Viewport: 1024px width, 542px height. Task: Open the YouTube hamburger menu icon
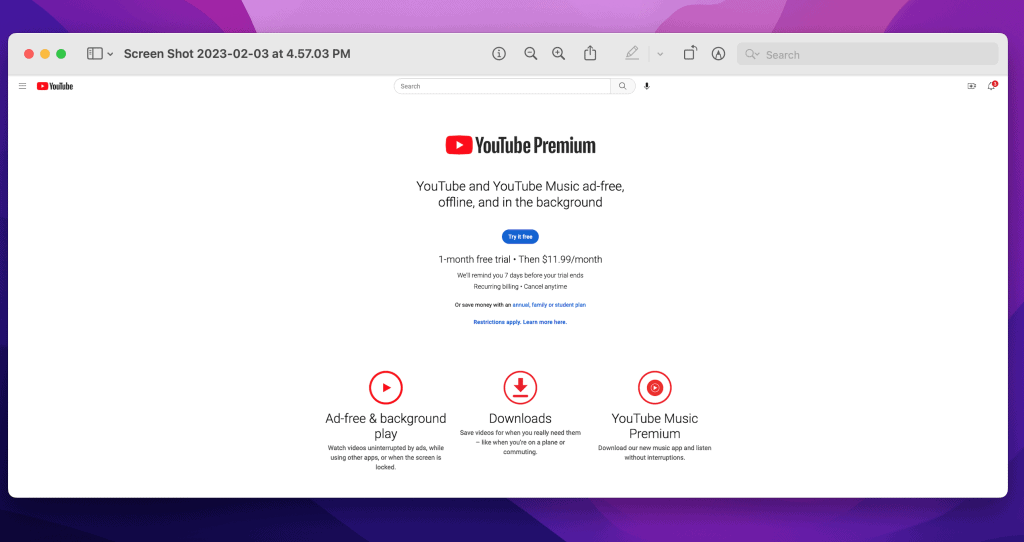pyautogui.click(x=22, y=86)
